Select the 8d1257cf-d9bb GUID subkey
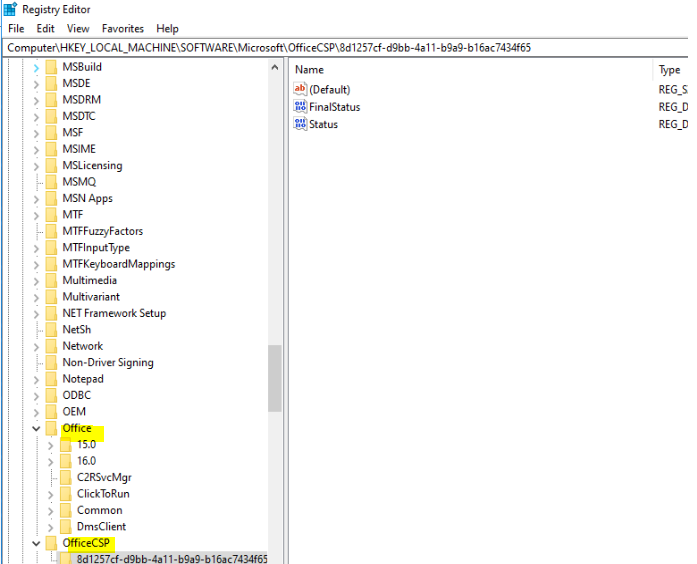Screen dimensions: 697x564 point(172,559)
